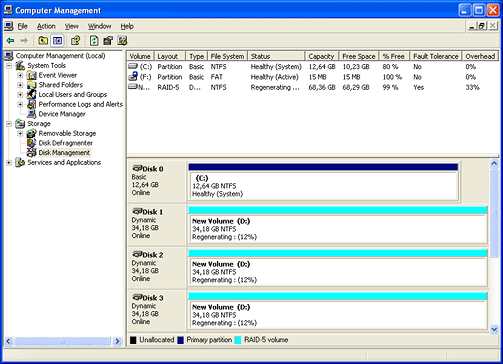Sort by the Status column header
The image size is (503, 364).
[x=276, y=56]
